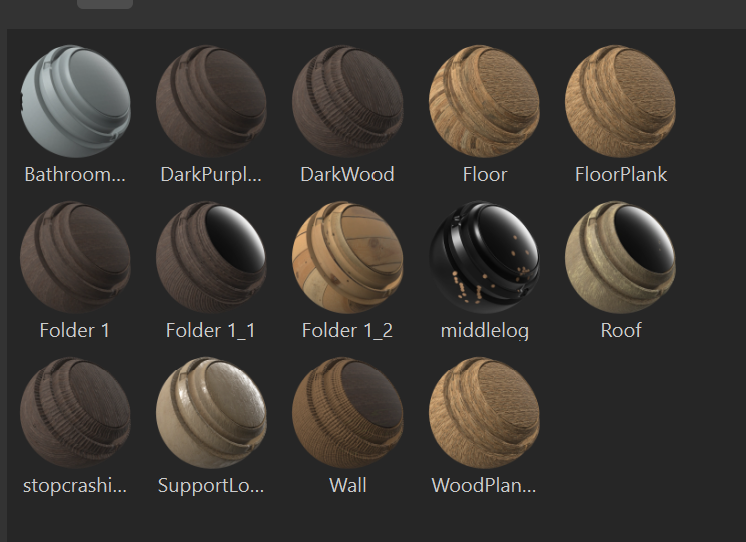746x542 pixels.
Task: Select the Wall material preview sphere
Action: pos(347,413)
